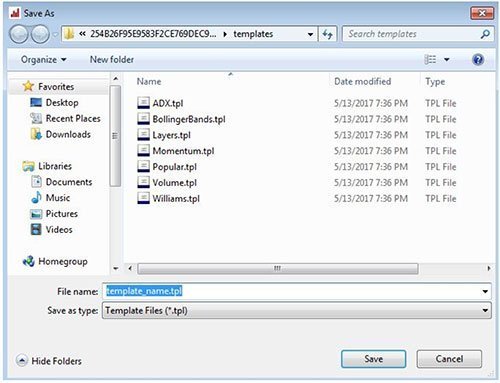Screen dimensions: 500x383
Task: Click the Pictures library icon
Action: tap(36, 214)
